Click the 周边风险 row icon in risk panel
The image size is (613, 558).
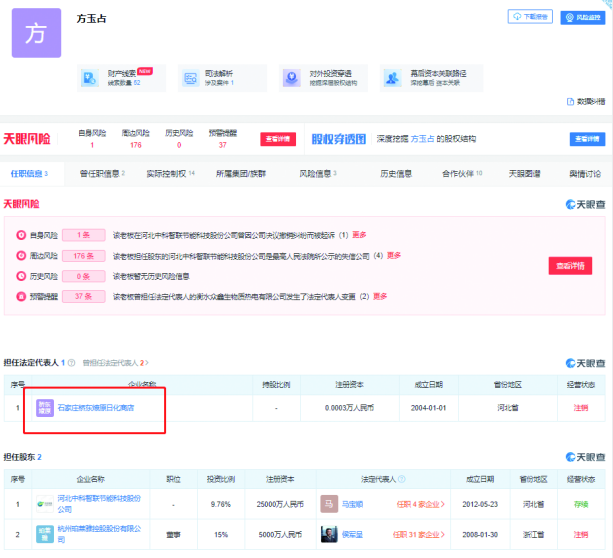[21, 256]
